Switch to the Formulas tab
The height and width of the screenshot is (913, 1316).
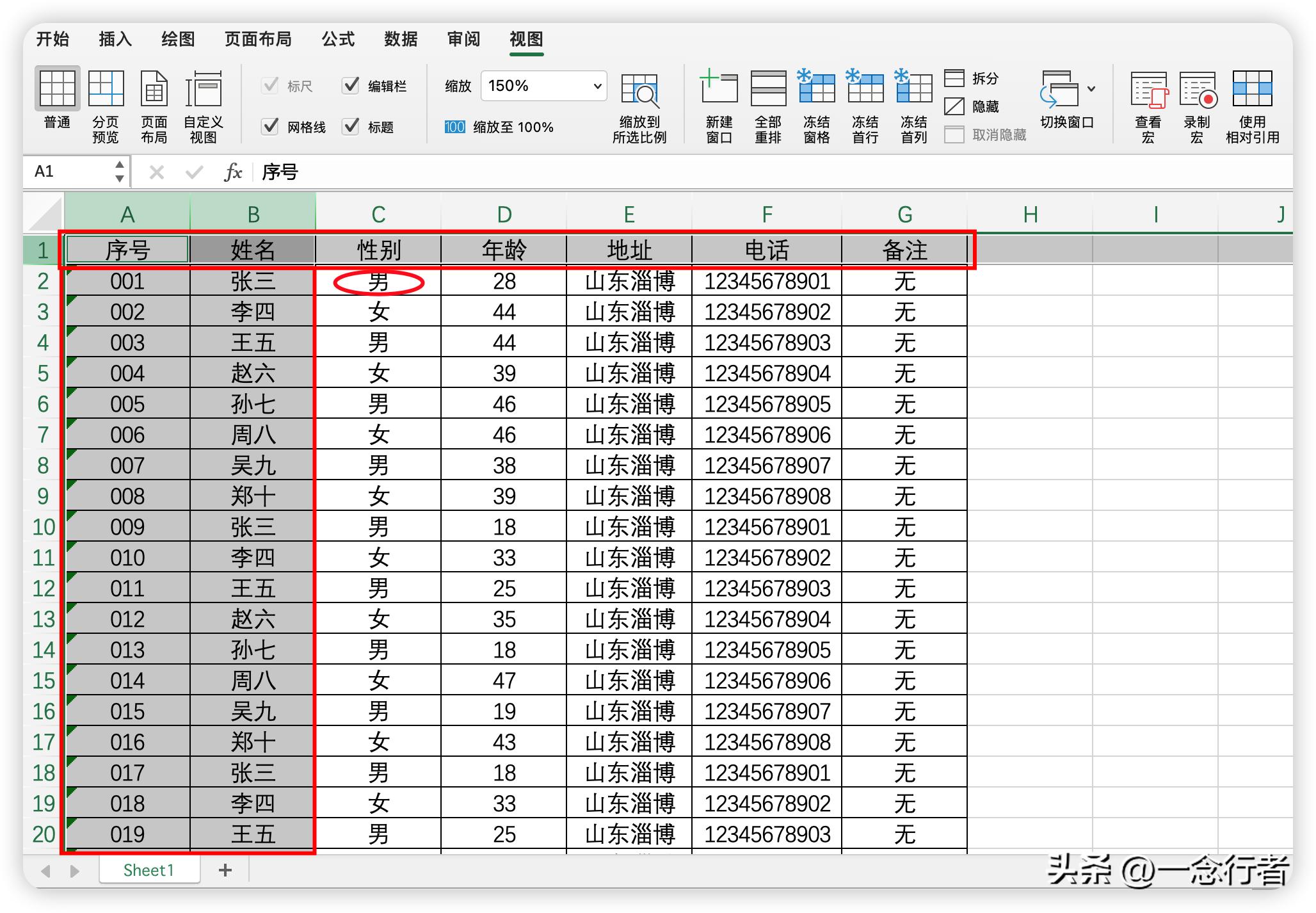[338, 39]
